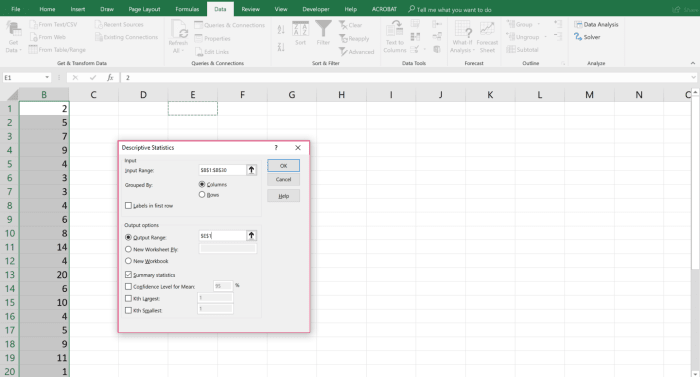
Task: Select Grouped By Columns radio
Action: pyautogui.click(x=202, y=184)
